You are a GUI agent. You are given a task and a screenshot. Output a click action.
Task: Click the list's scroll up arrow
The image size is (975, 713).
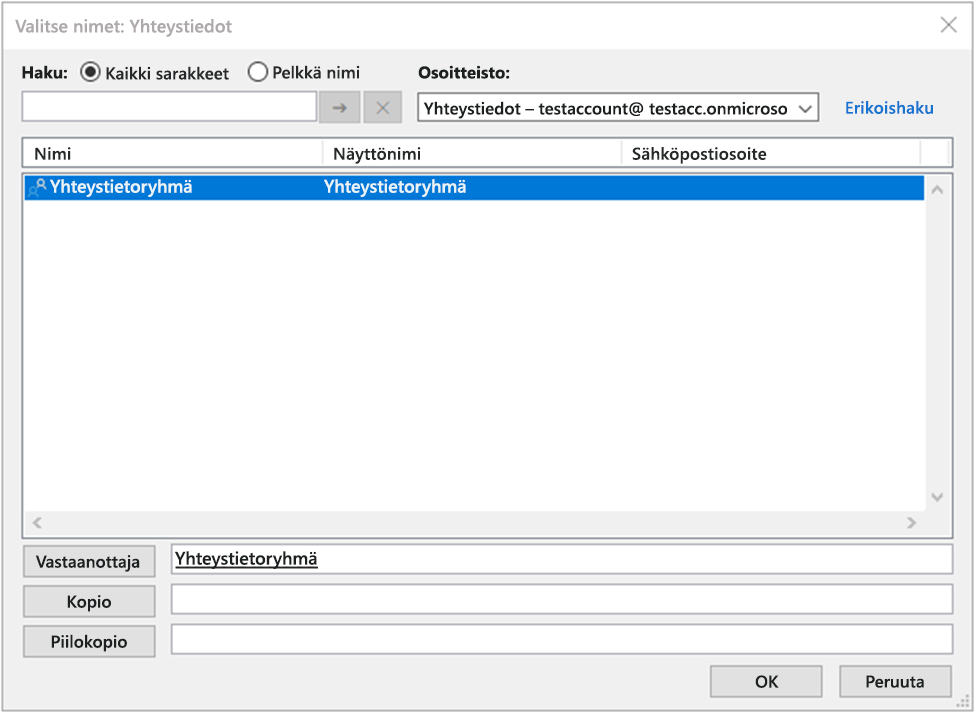click(937, 190)
